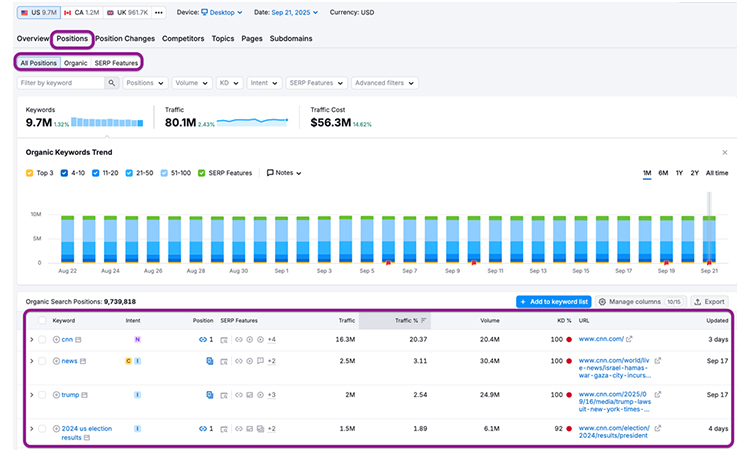Image resolution: width=750 pixels, height=450 pixels.
Task: Click the Add to keyword list button
Action: pos(554,302)
